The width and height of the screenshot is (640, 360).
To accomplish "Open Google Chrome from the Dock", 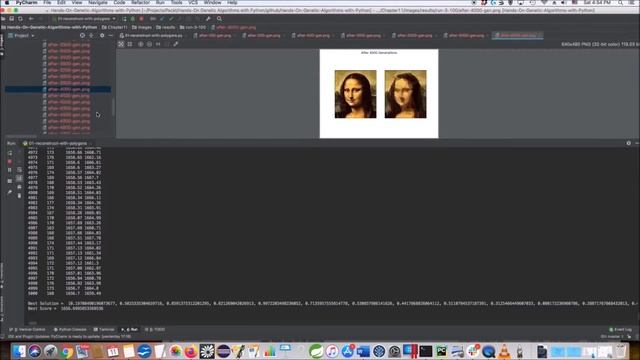I will pos(67,351).
